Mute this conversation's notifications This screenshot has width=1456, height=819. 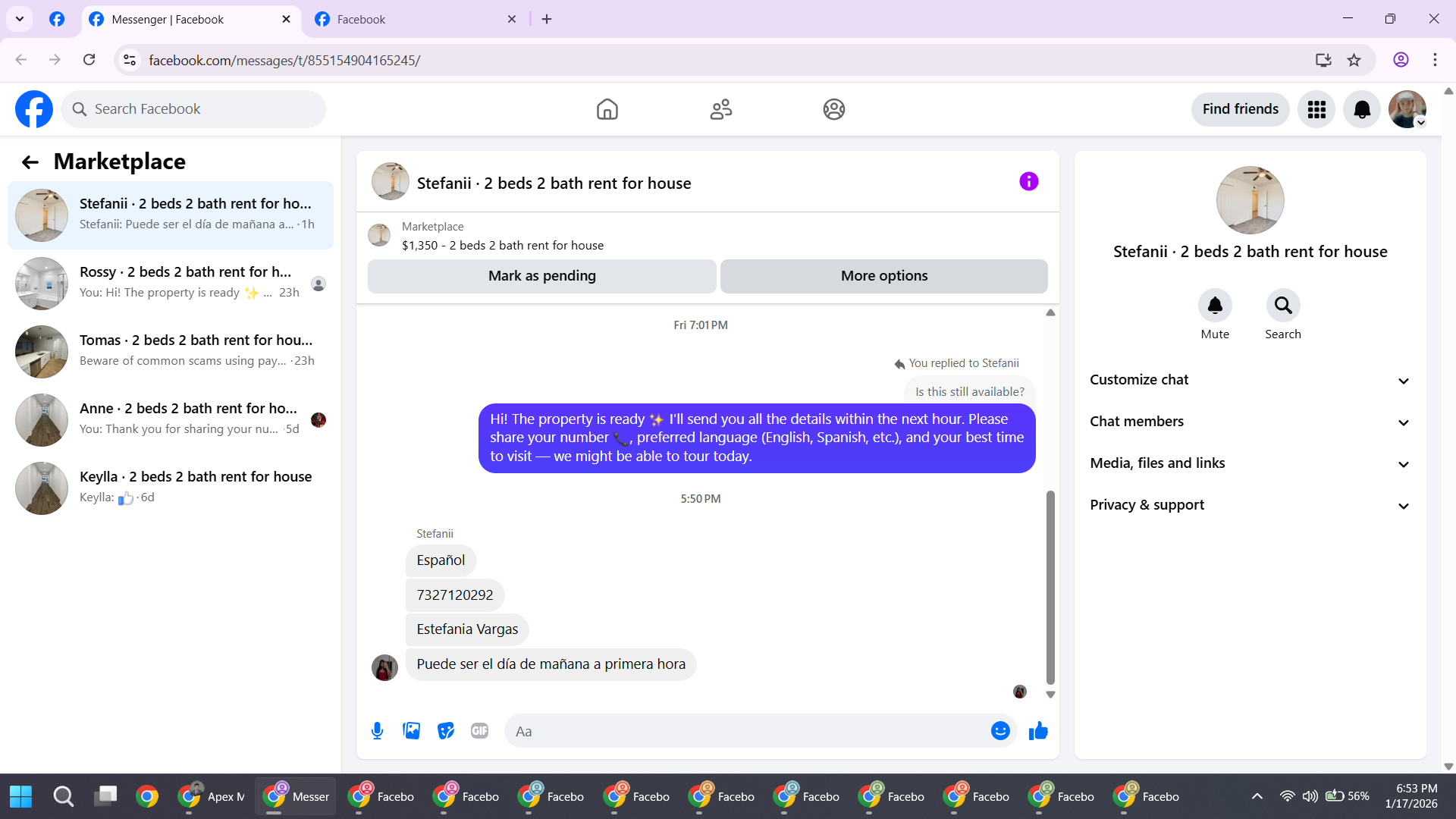coord(1215,306)
